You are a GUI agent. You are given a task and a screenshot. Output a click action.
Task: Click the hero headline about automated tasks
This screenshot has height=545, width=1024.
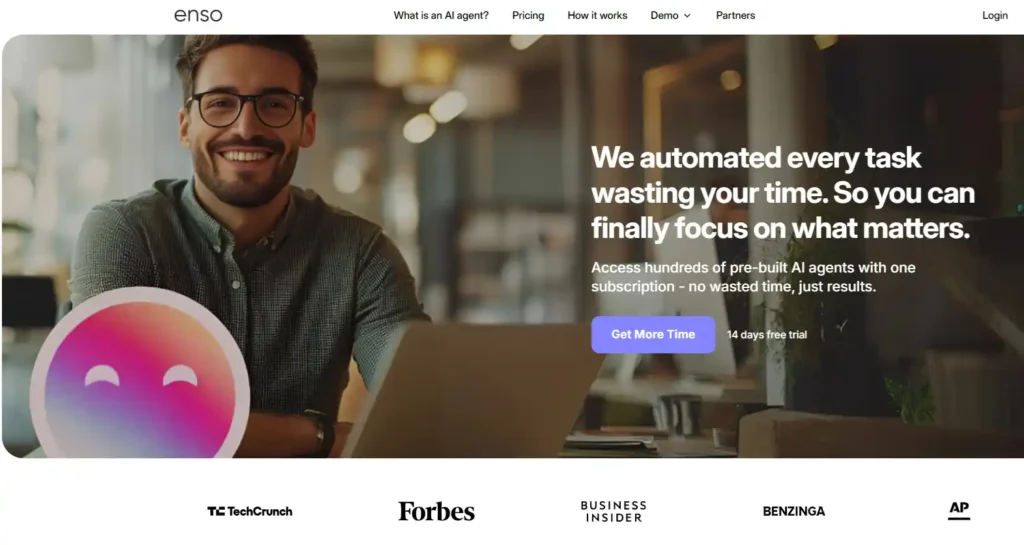[783, 193]
